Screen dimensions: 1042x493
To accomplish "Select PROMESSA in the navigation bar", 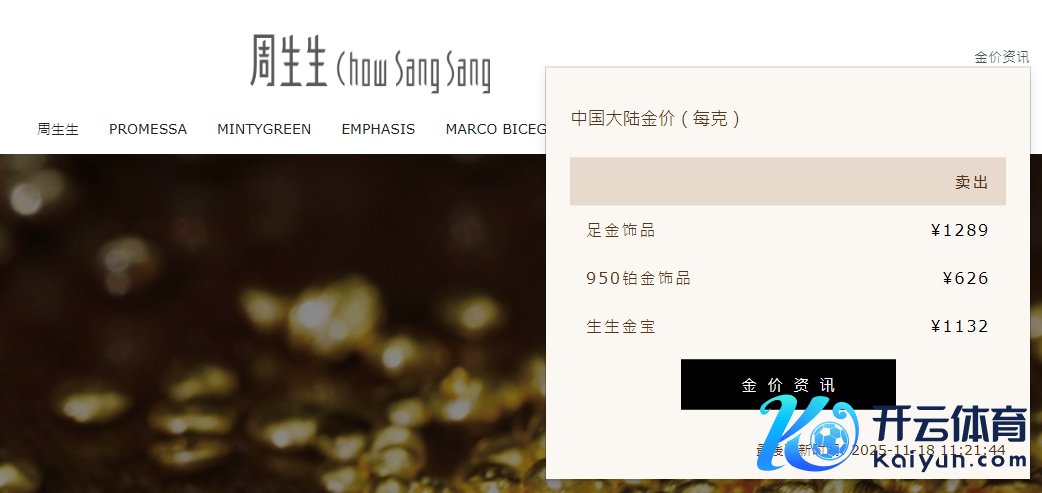I will 148,129.
